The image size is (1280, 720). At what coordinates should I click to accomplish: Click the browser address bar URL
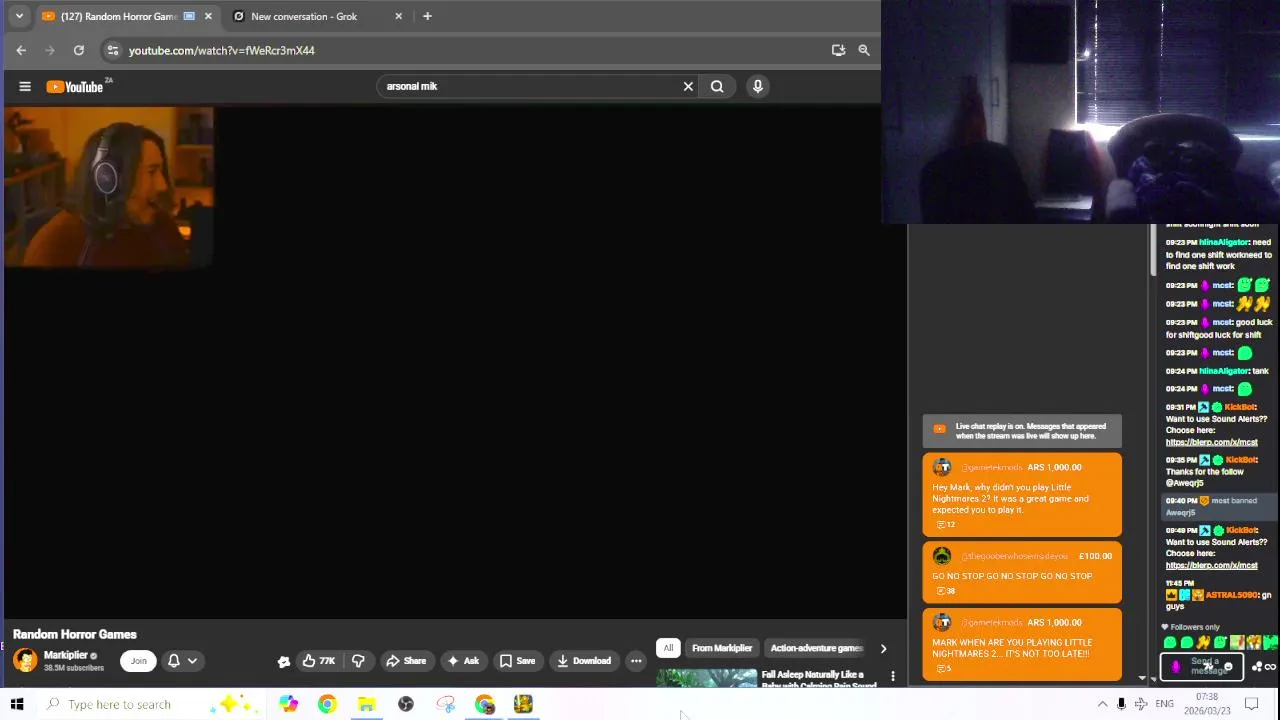(222, 50)
